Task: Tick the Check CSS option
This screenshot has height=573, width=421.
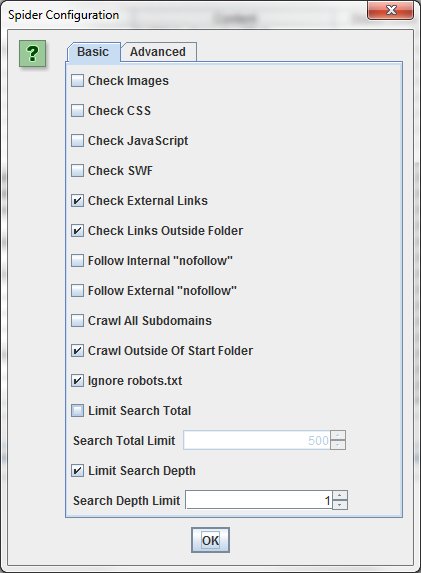Action: [77, 111]
